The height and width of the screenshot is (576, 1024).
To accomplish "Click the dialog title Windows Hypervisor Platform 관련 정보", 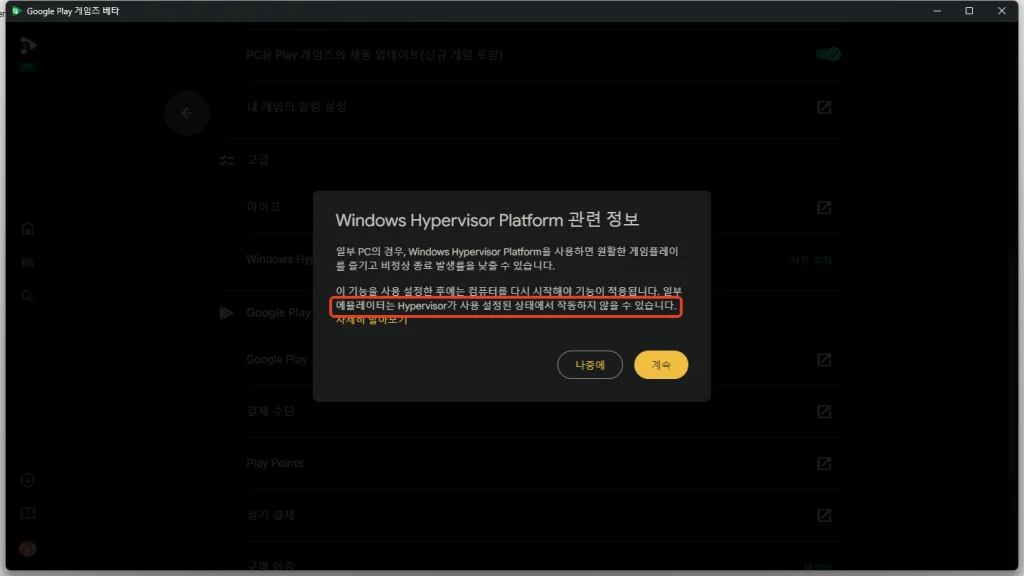I will click(x=487, y=220).
